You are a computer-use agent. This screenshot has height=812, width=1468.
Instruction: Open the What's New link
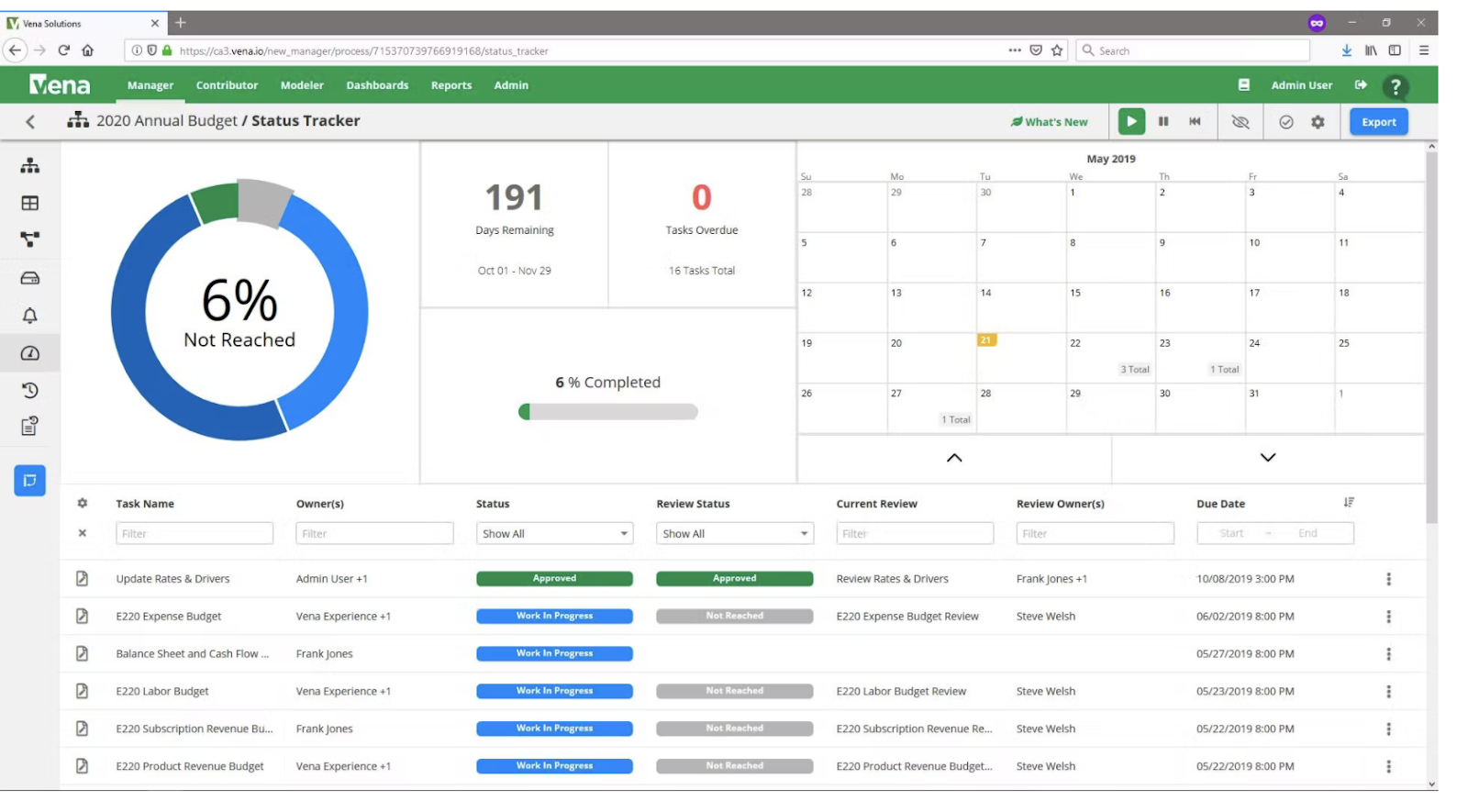tap(1049, 121)
